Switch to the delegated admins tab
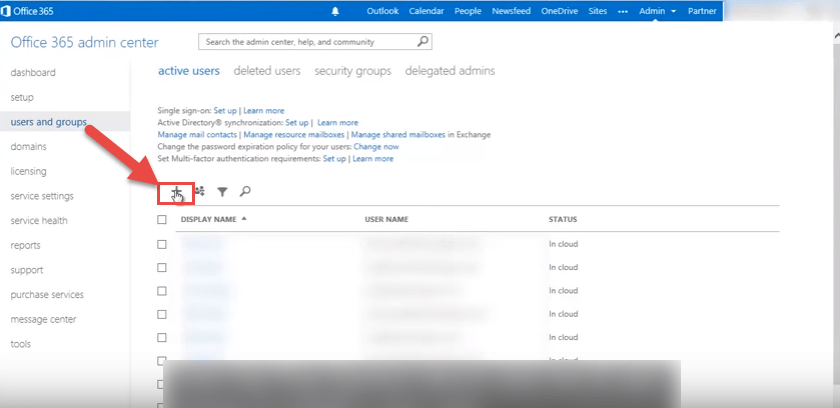Viewport: 840px width, 408px height. 450,71
